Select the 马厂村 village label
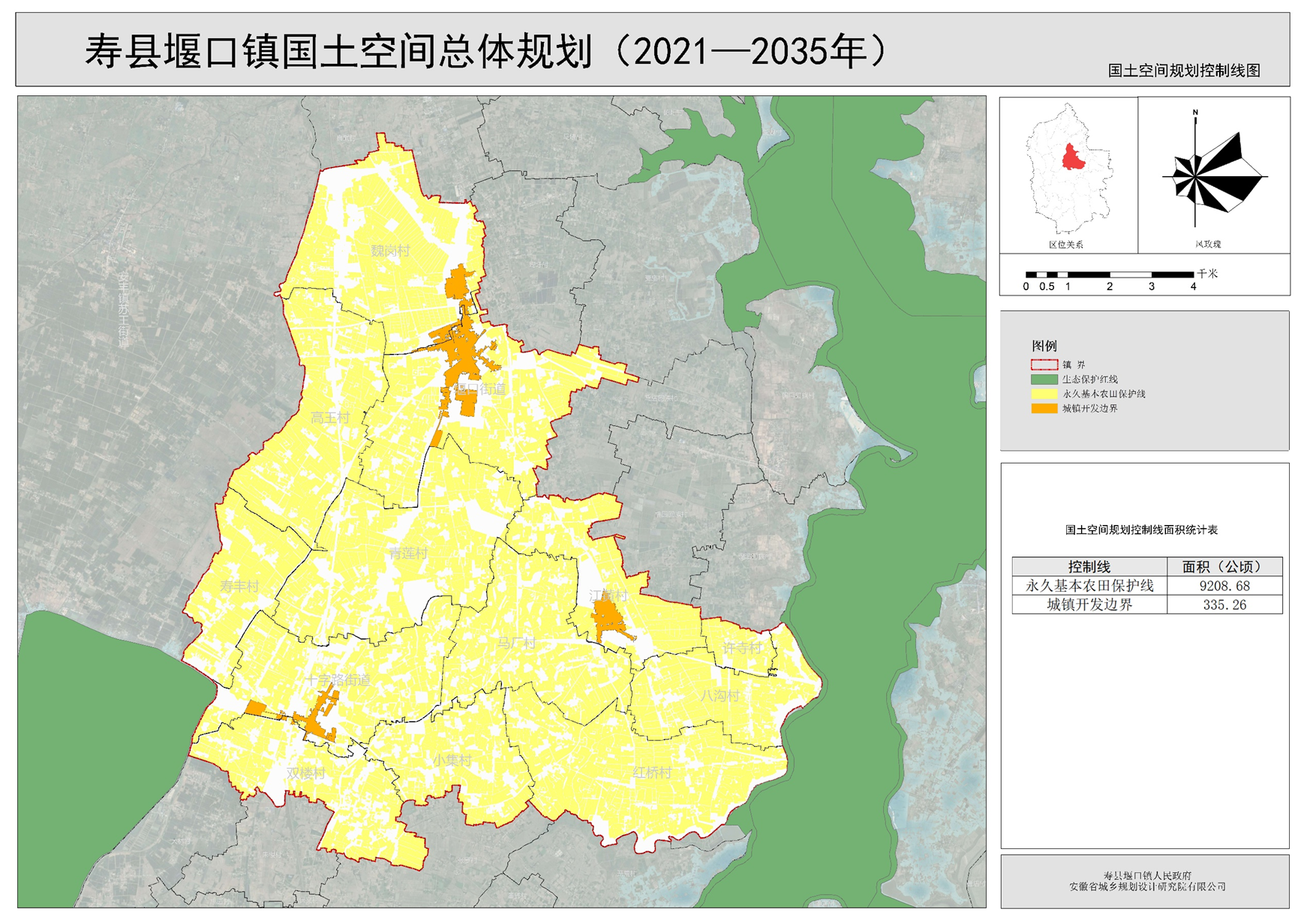This screenshot has height=924, width=1307. [517, 643]
